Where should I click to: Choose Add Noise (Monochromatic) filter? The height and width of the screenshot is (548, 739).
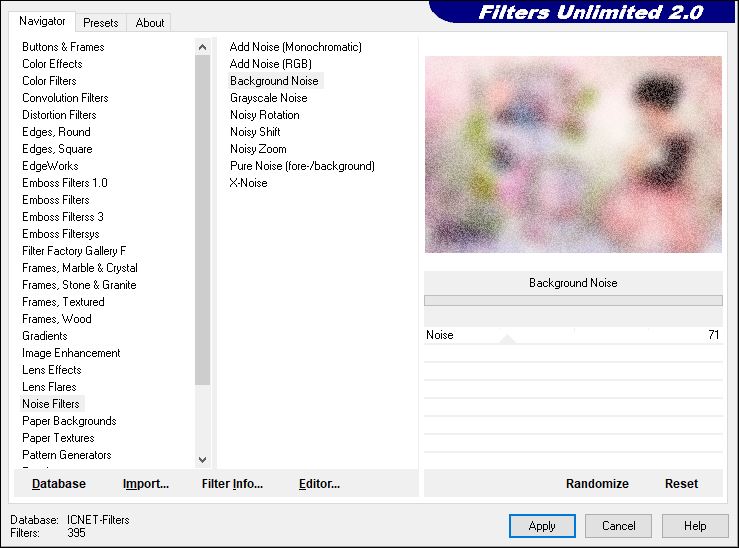point(296,47)
